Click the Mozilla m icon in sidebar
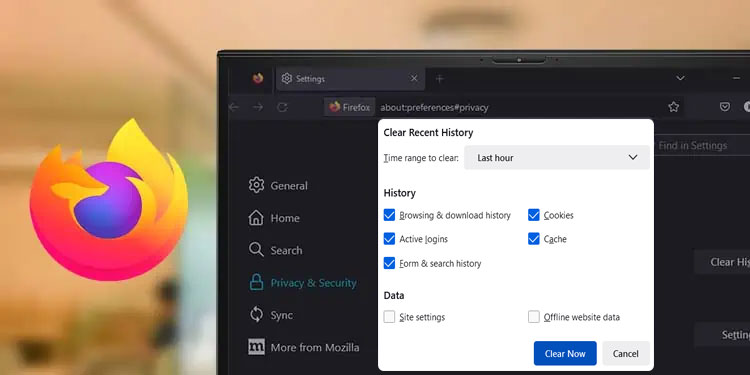 pos(256,347)
